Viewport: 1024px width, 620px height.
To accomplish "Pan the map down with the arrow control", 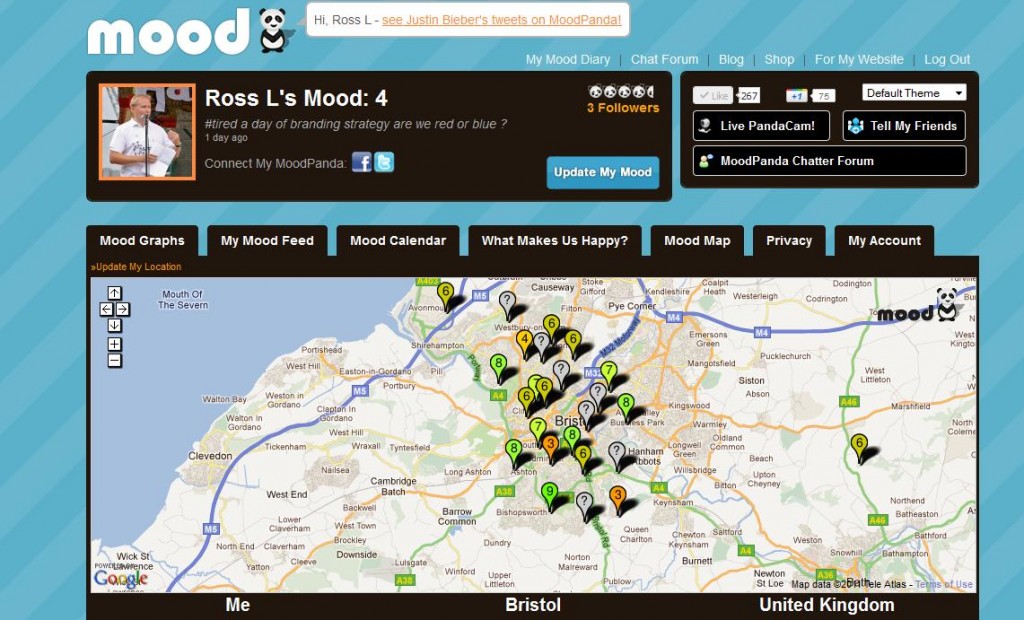I will point(114,325).
